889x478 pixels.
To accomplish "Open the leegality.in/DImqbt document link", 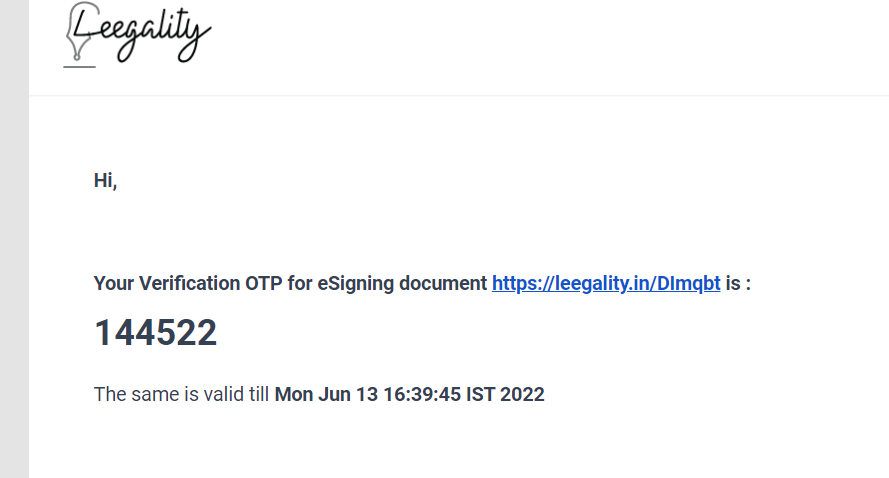I will point(606,283).
